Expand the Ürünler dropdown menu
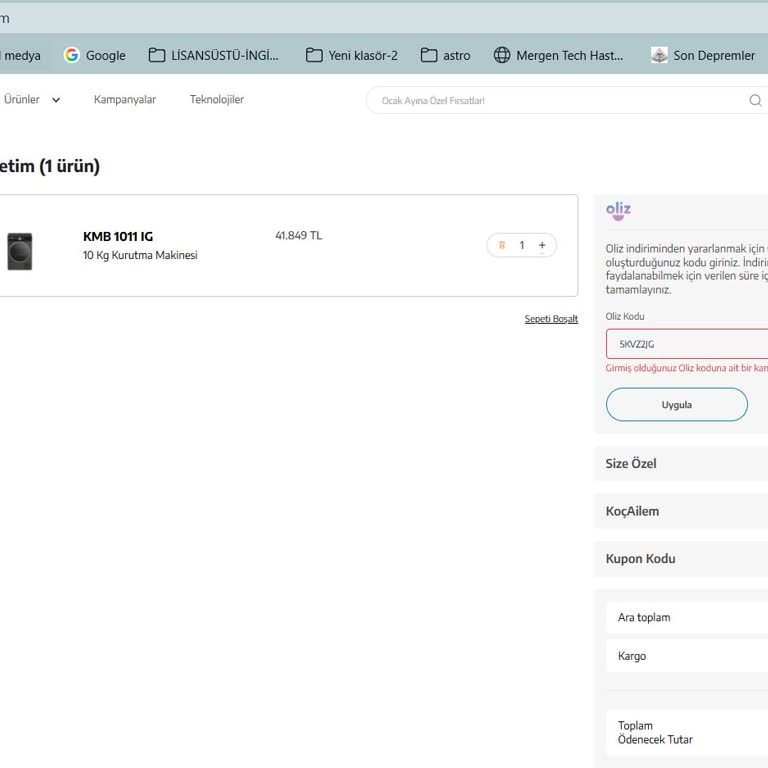 point(32,100)
